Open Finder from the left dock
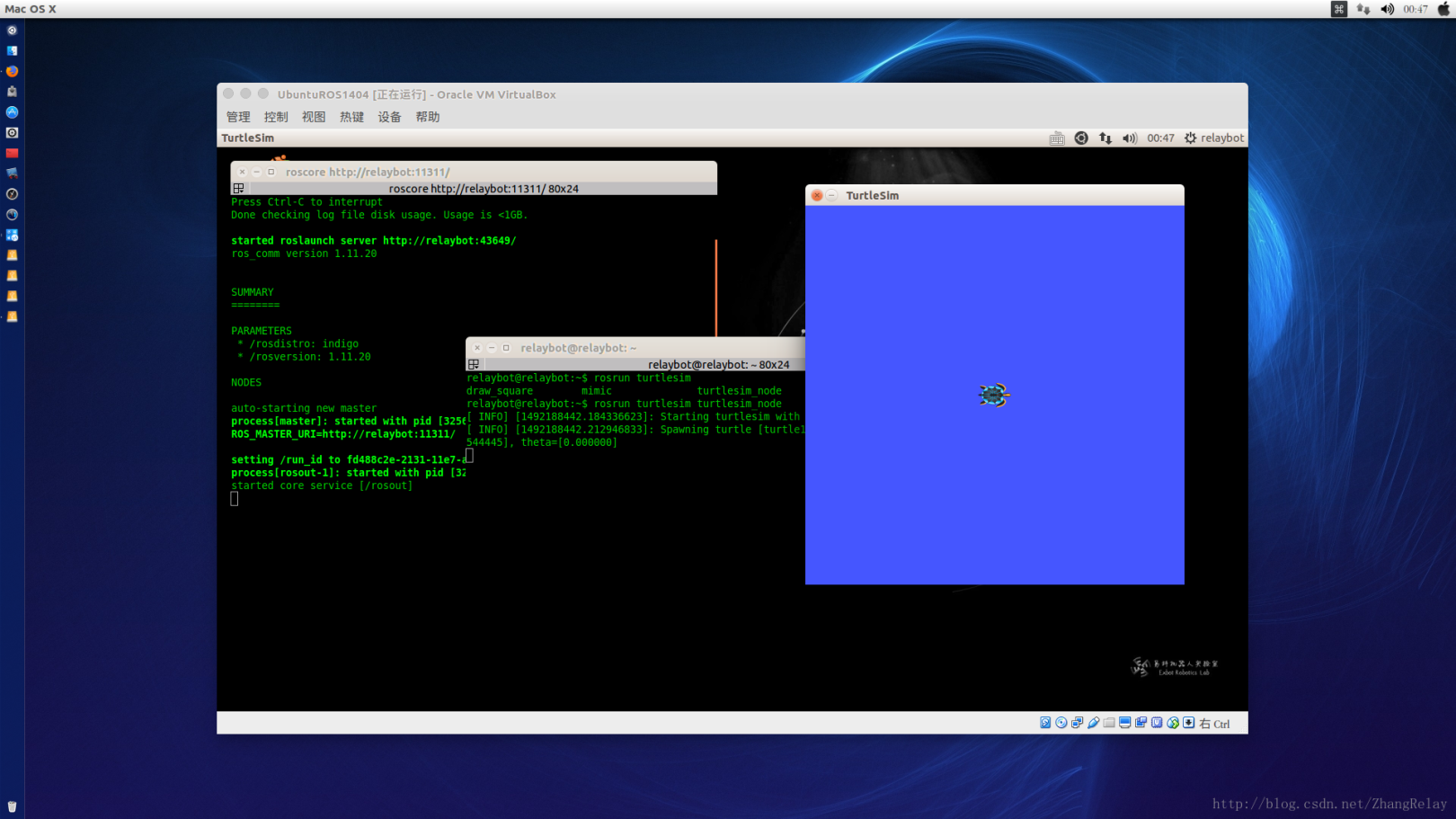 tap(12, 50)
